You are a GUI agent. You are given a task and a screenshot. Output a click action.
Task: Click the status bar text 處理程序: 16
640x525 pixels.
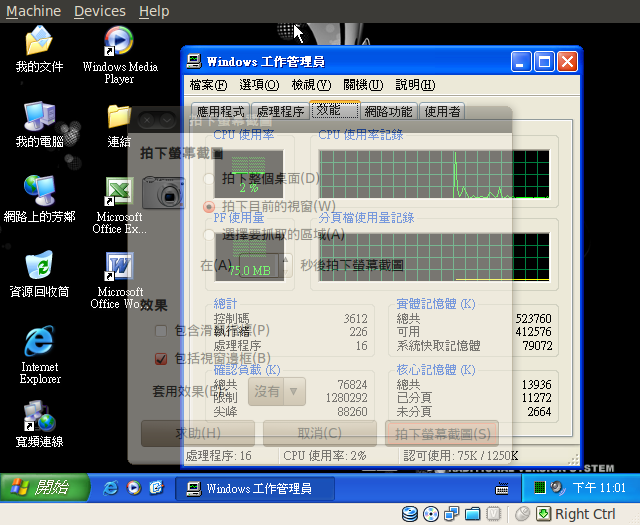coord(219,456)
